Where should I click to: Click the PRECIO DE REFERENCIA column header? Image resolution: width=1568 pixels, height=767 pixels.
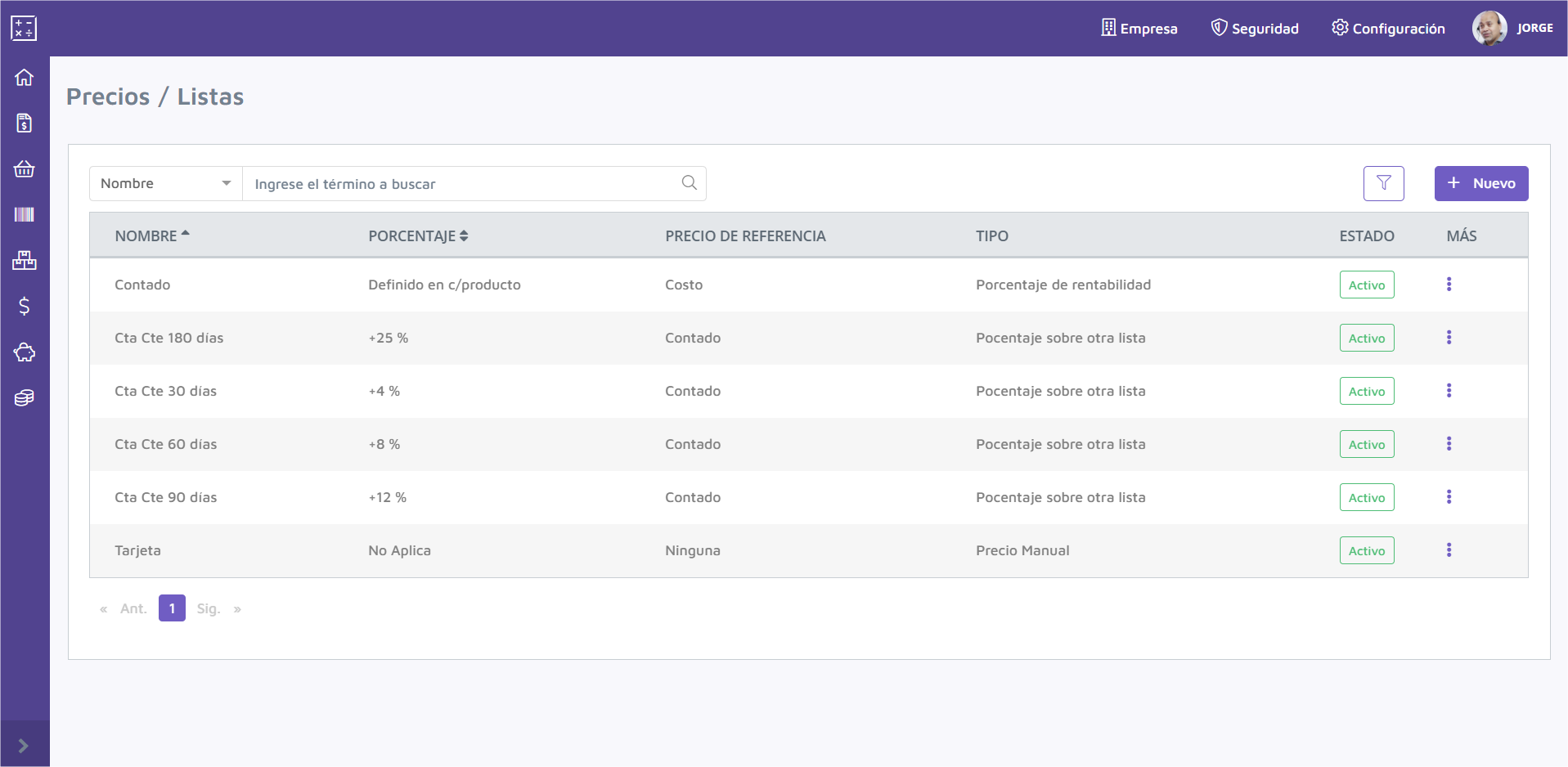[x=745, y=235]
